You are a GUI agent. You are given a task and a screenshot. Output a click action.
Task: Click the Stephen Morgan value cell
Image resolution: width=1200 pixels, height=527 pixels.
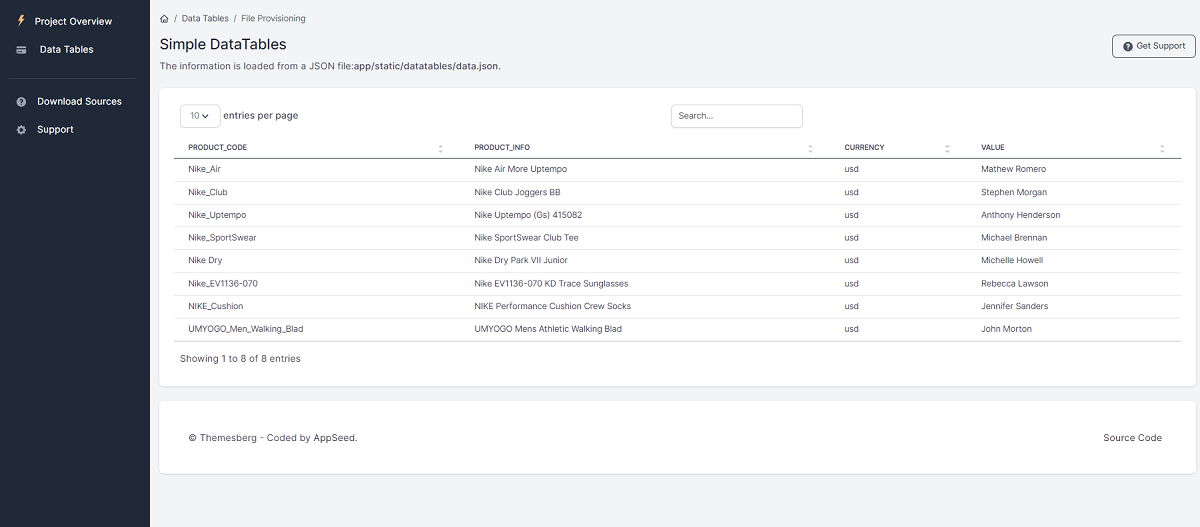point(1014,192)
